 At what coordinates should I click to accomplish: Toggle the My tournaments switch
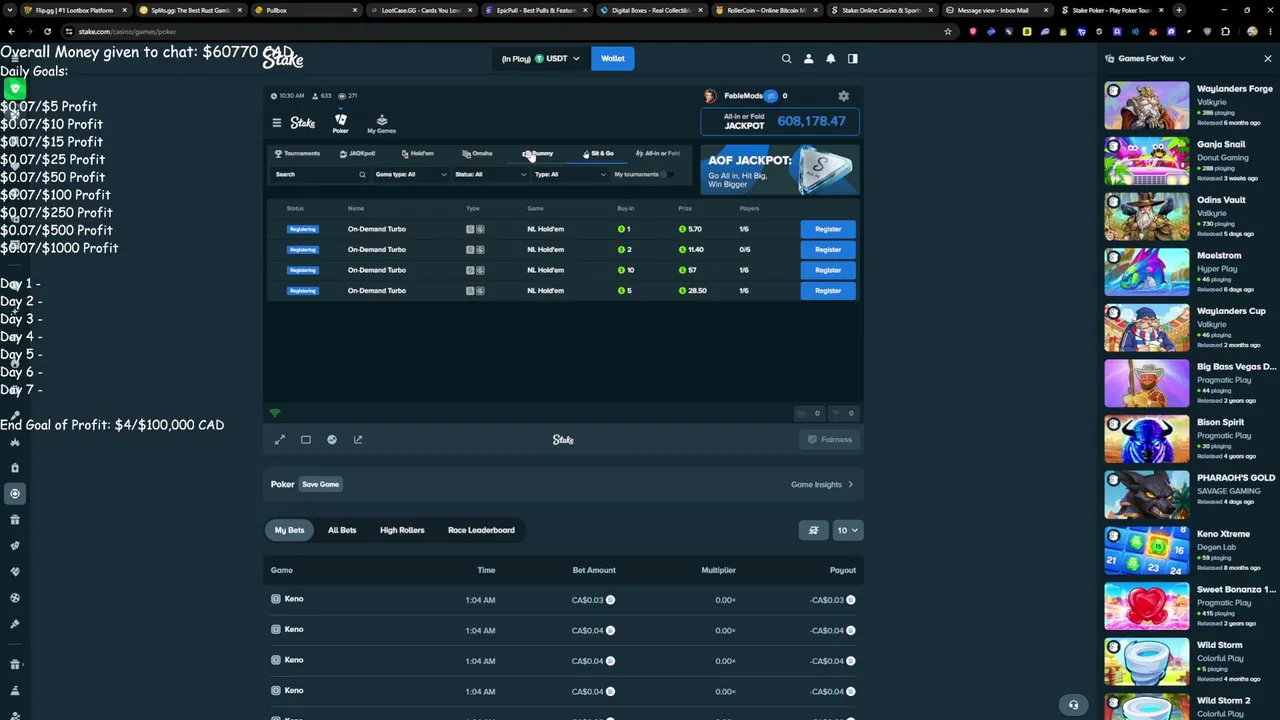click(x=666, y=175)
